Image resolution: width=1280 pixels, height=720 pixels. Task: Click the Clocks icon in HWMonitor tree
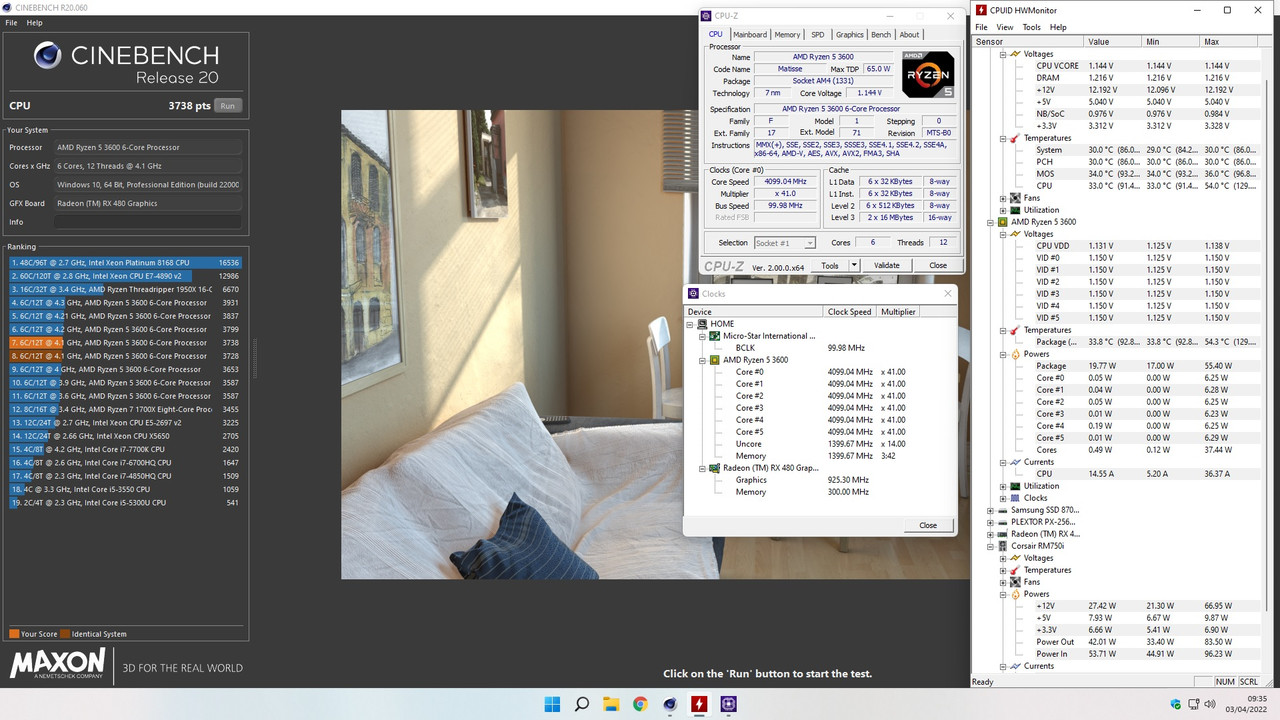[x=1015, y=498]
